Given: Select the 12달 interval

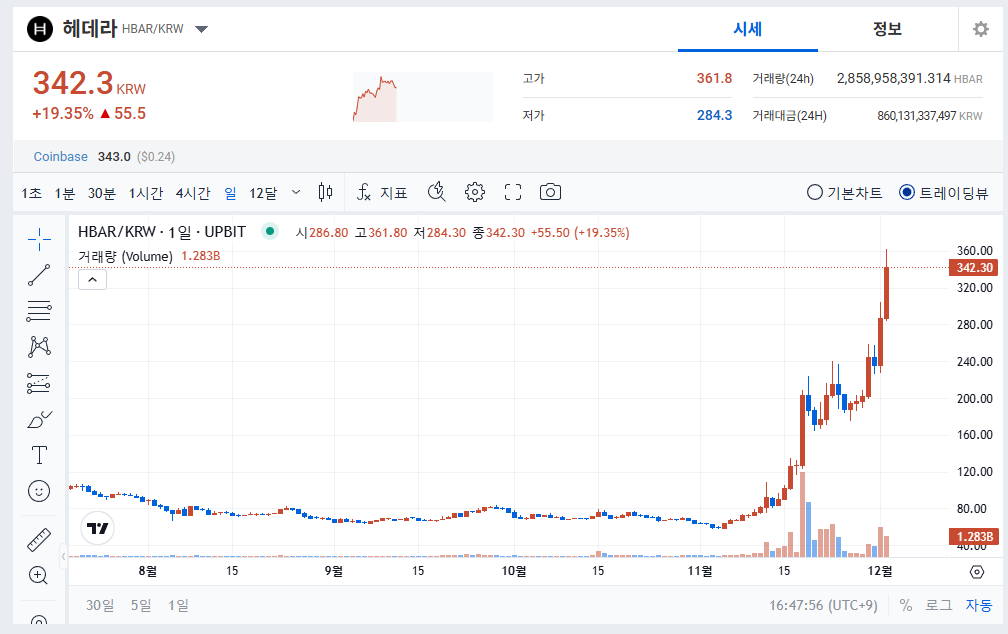Looking at the screenshot, I should pos(263,193).
